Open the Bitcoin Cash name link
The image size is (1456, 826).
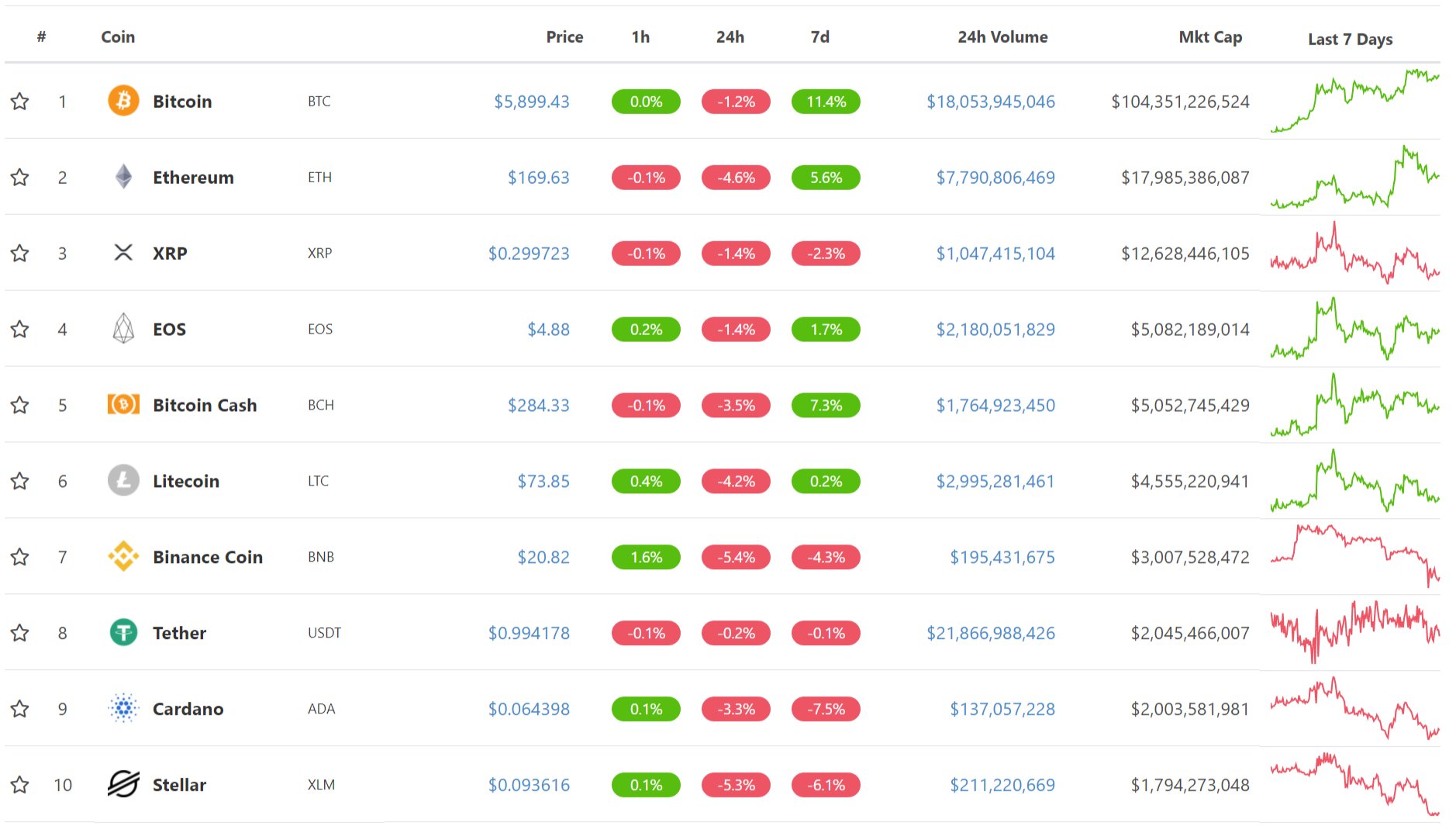click(205, 406)
